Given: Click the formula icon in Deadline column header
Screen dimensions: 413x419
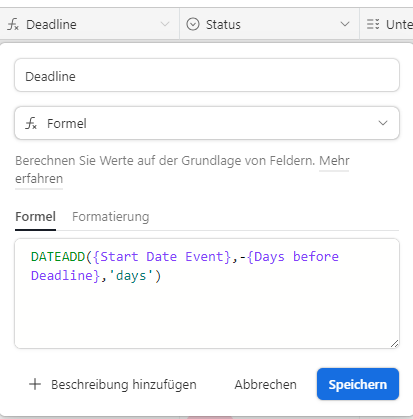Looking at the screenshot, I should 13,25.
